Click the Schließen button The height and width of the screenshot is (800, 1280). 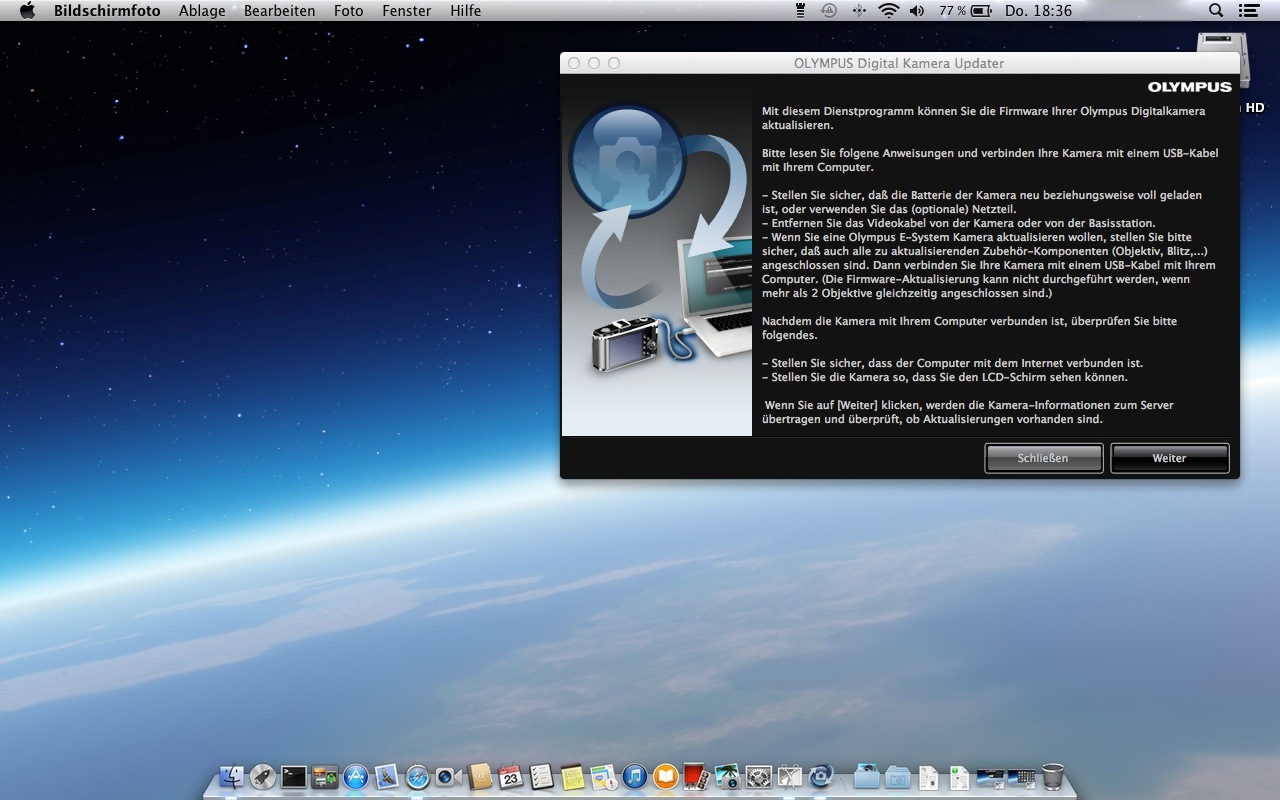pos(1043,458)
